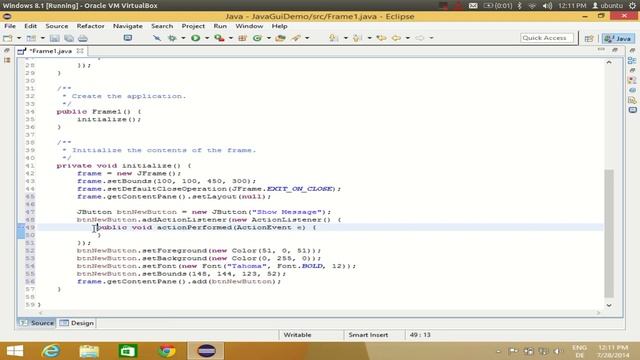The width and height of the screenshot is (640, 360).
Task: Open the Search menu
Action: [x=162, y=26]
